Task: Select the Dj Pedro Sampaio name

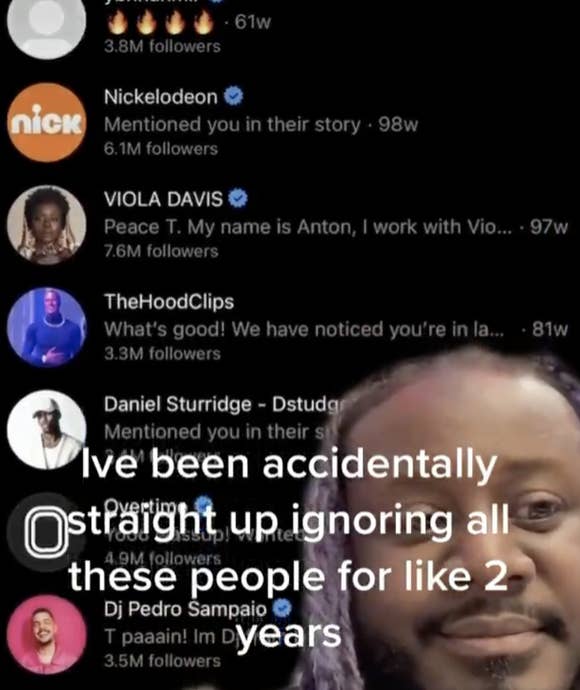Action: (x=186, y=609)
